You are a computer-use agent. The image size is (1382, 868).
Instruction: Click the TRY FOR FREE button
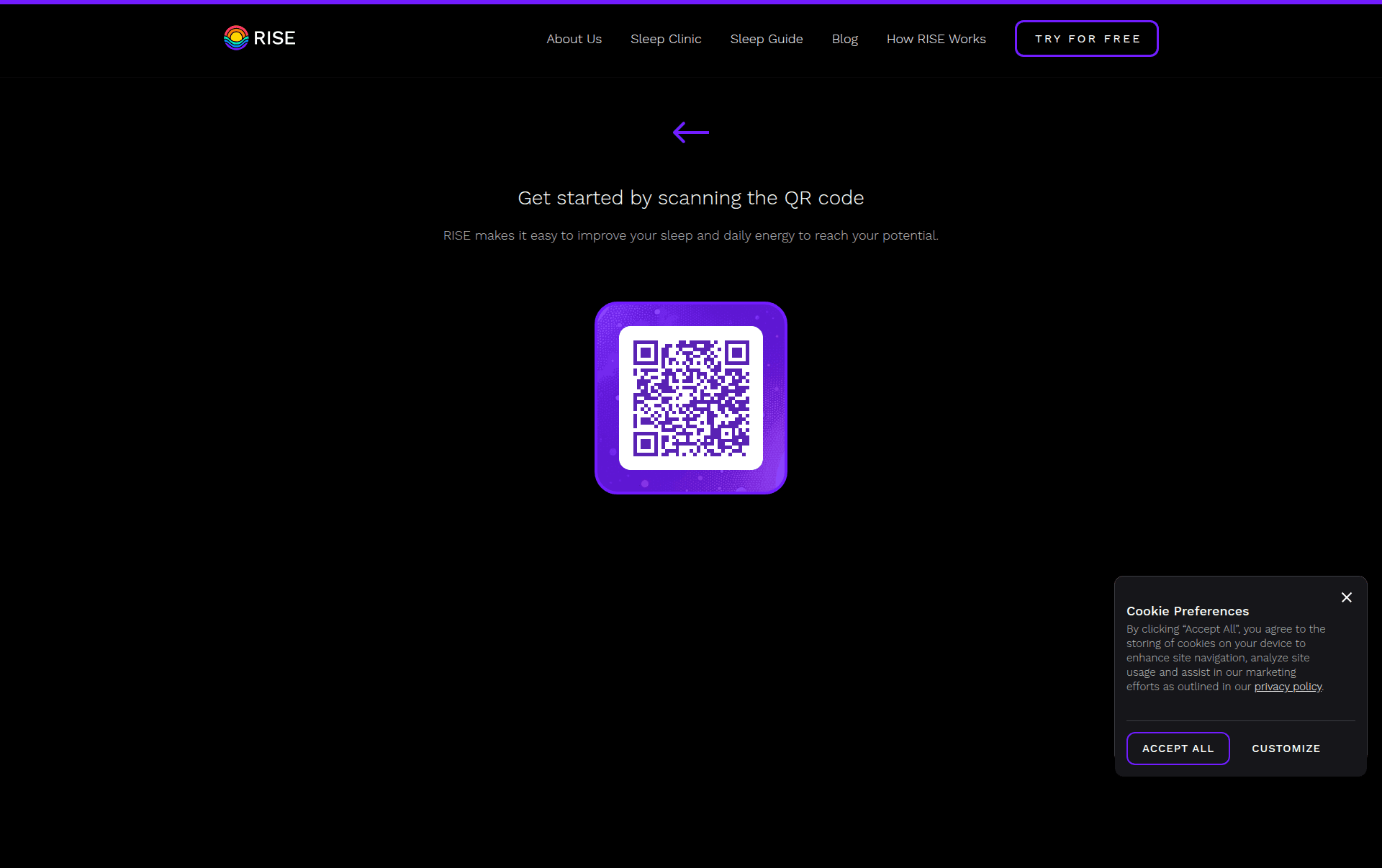pyautogui.click(x=1087, y=39)
